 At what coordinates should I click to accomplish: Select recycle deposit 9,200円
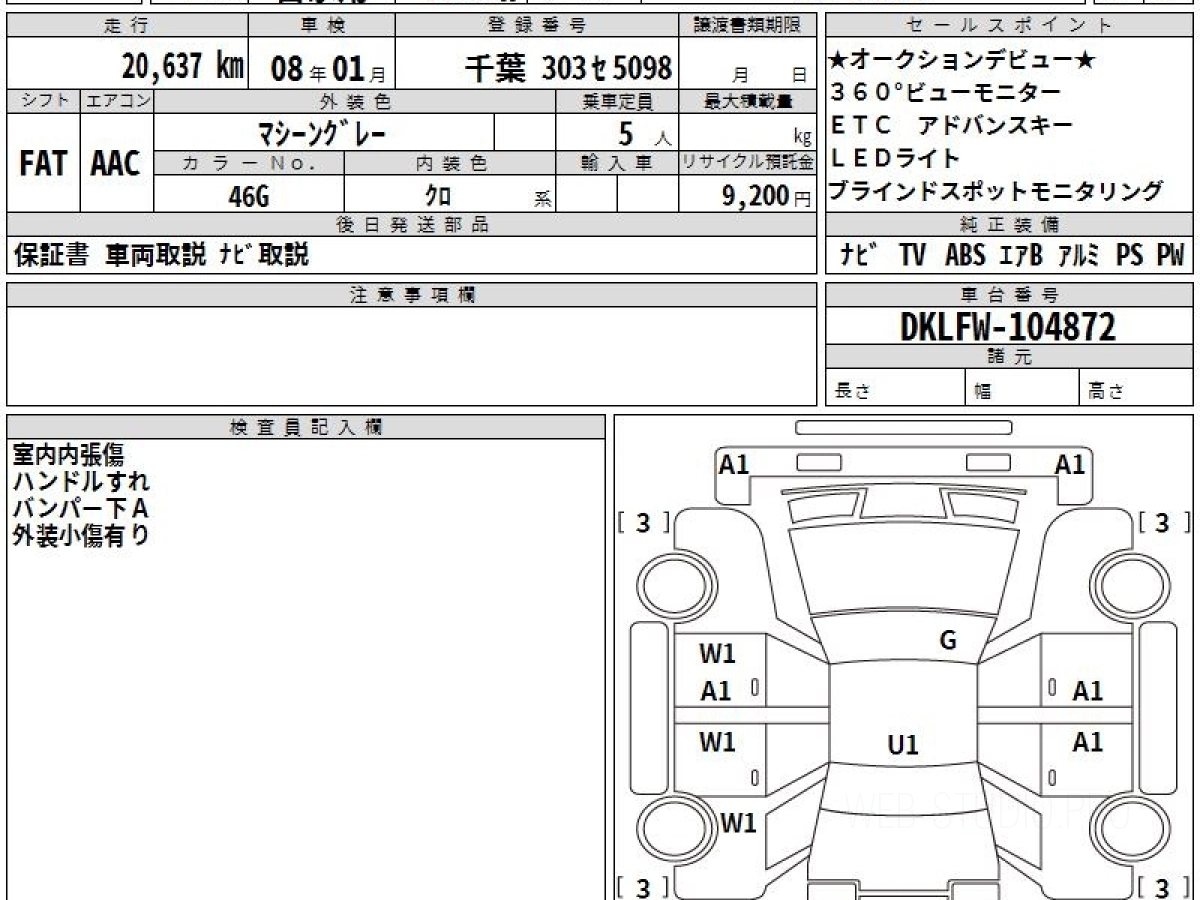click(x=766, y=196)
